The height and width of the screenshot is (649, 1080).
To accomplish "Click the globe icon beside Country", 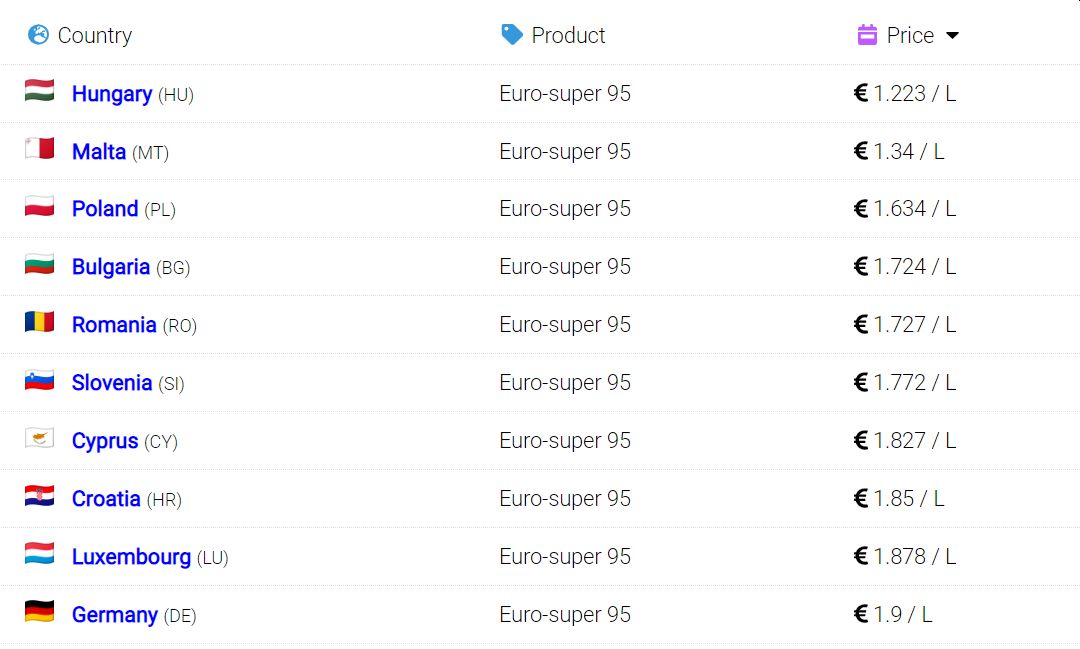I will (x=39, y=34).
